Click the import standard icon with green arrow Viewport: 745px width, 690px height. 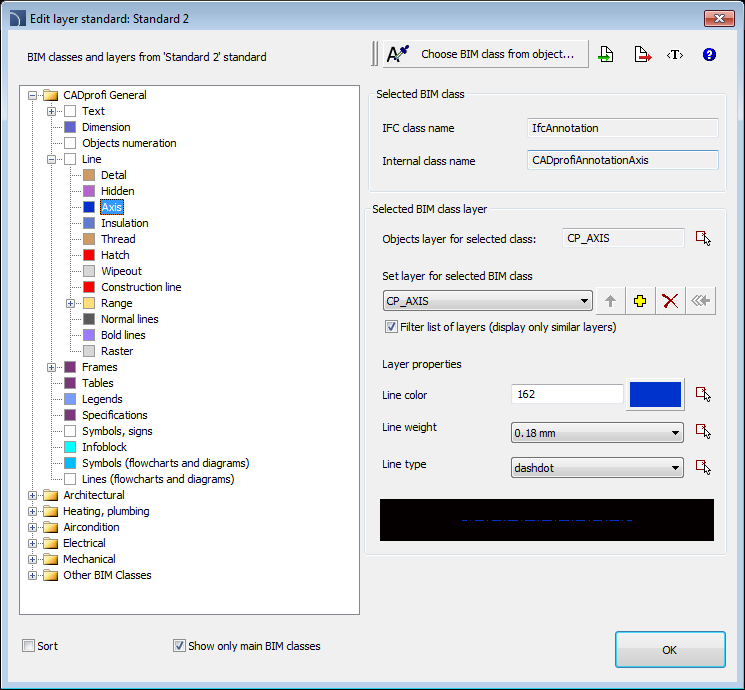tap(606, 55)
